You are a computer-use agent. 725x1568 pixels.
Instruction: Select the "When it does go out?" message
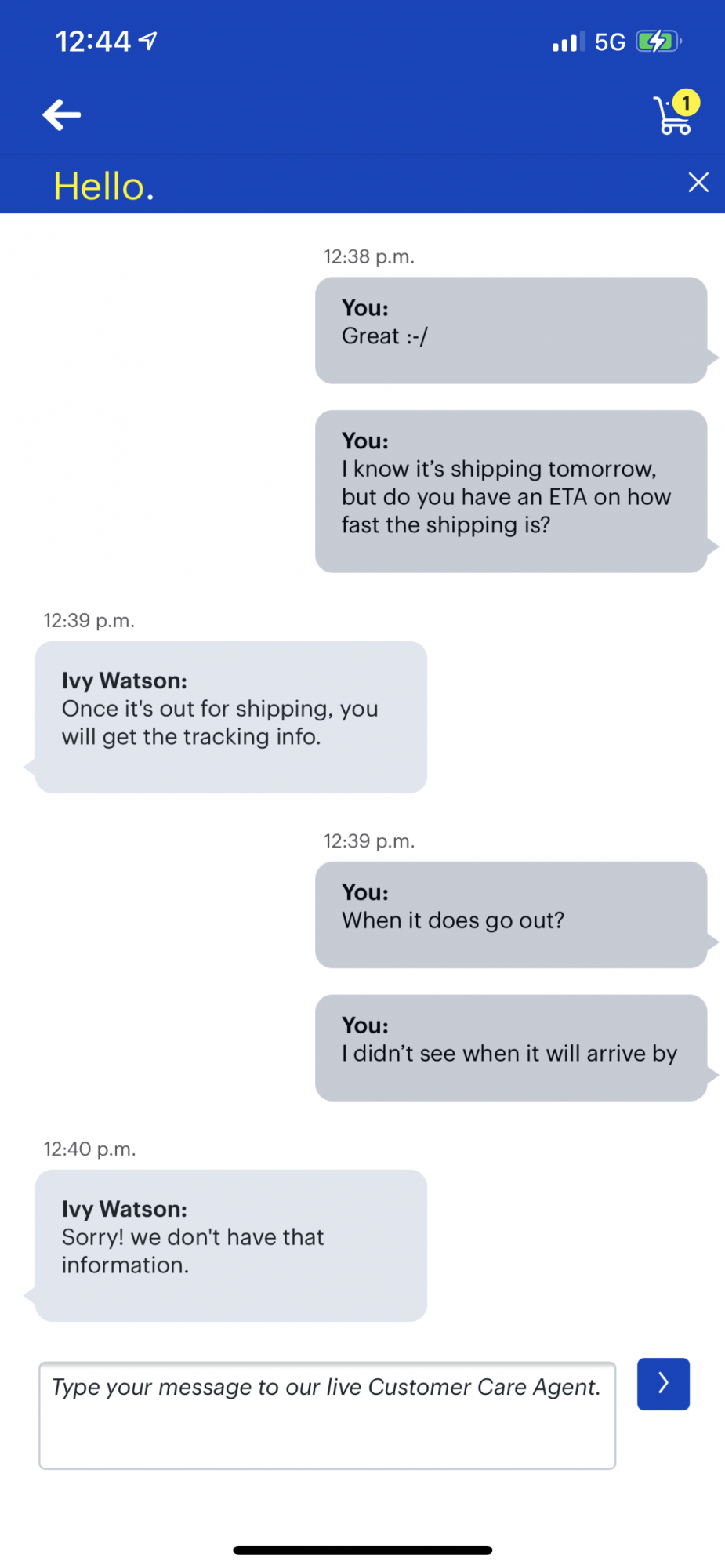coord(511,915)
